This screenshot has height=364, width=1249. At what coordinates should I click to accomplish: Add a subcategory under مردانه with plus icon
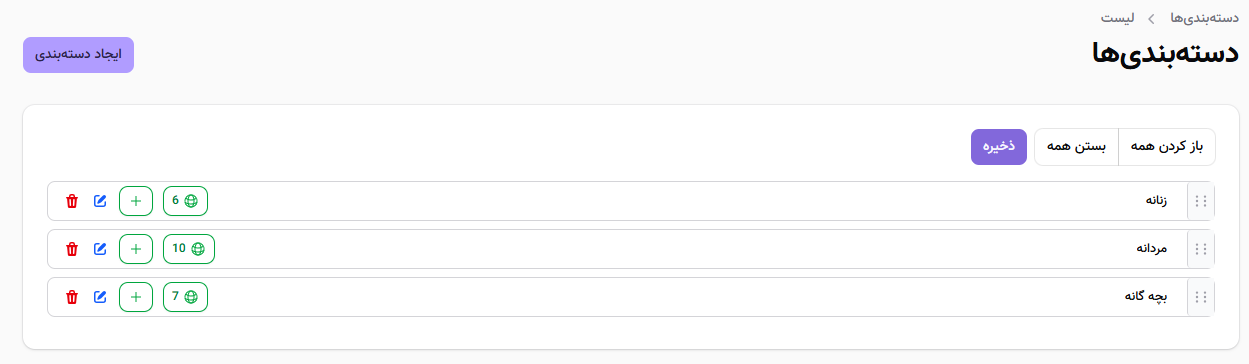tap(136, 249)
